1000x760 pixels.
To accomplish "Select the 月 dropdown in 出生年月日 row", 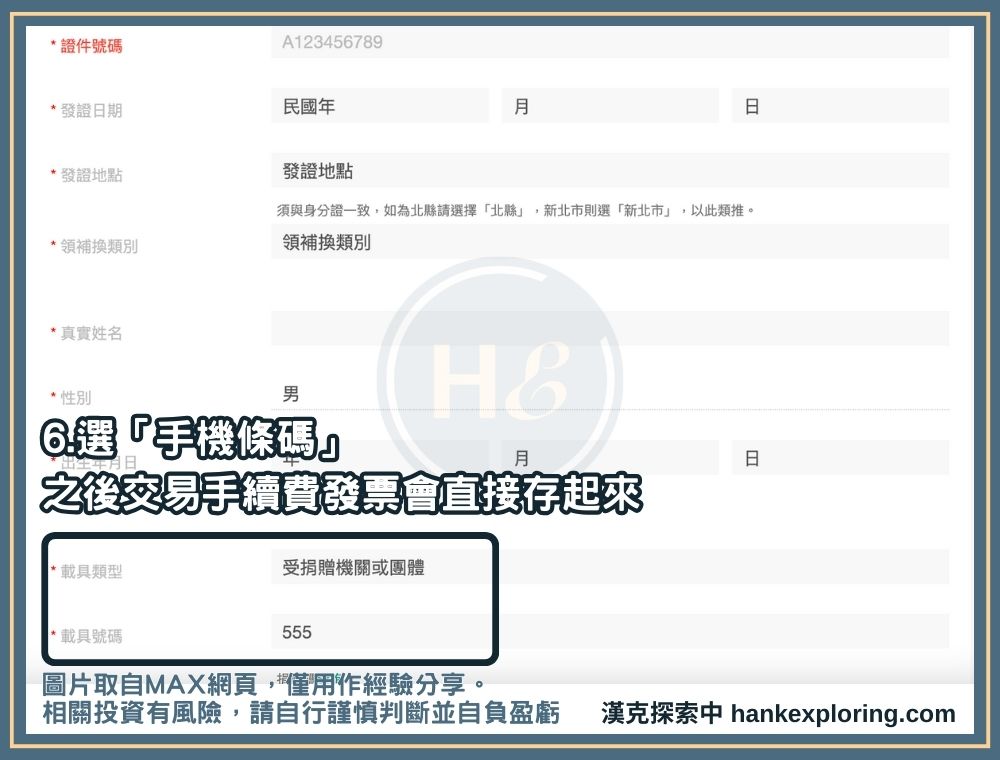I will [609, 458].
